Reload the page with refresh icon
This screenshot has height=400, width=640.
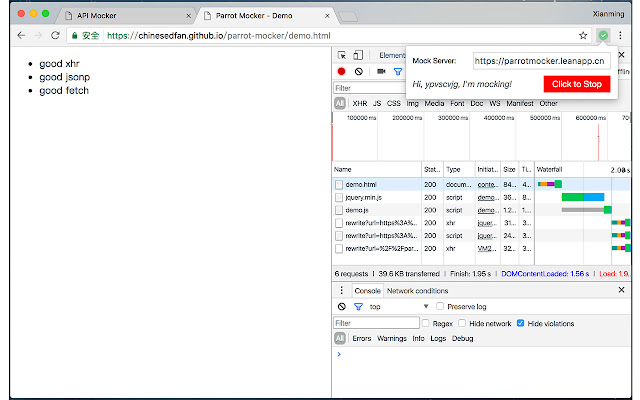pos(55,36)
